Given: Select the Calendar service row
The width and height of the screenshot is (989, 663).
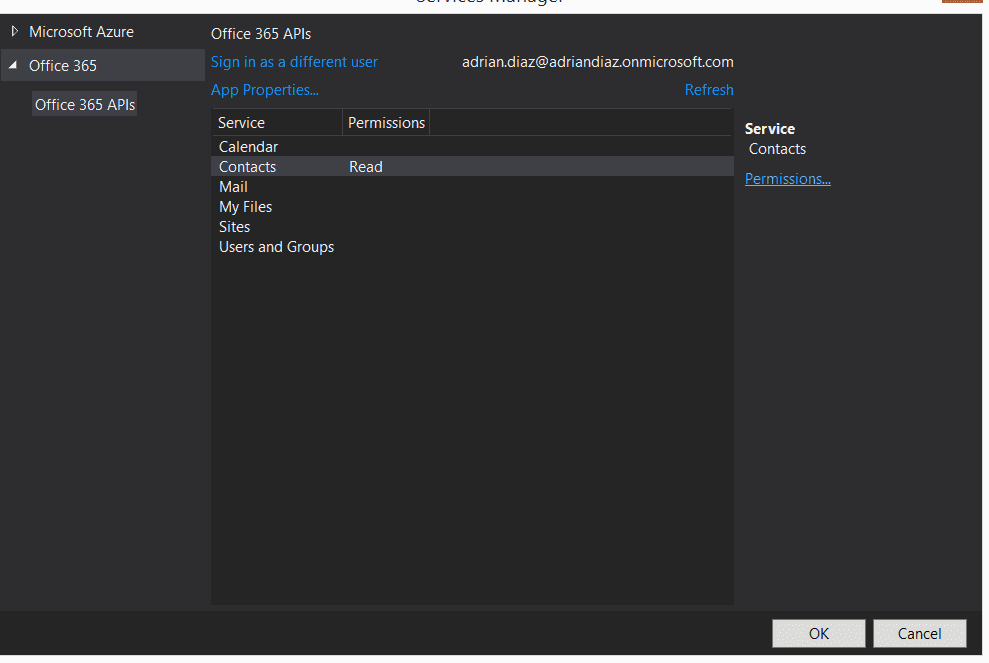Looking at the screenshot, I should [x=472, y=146].
